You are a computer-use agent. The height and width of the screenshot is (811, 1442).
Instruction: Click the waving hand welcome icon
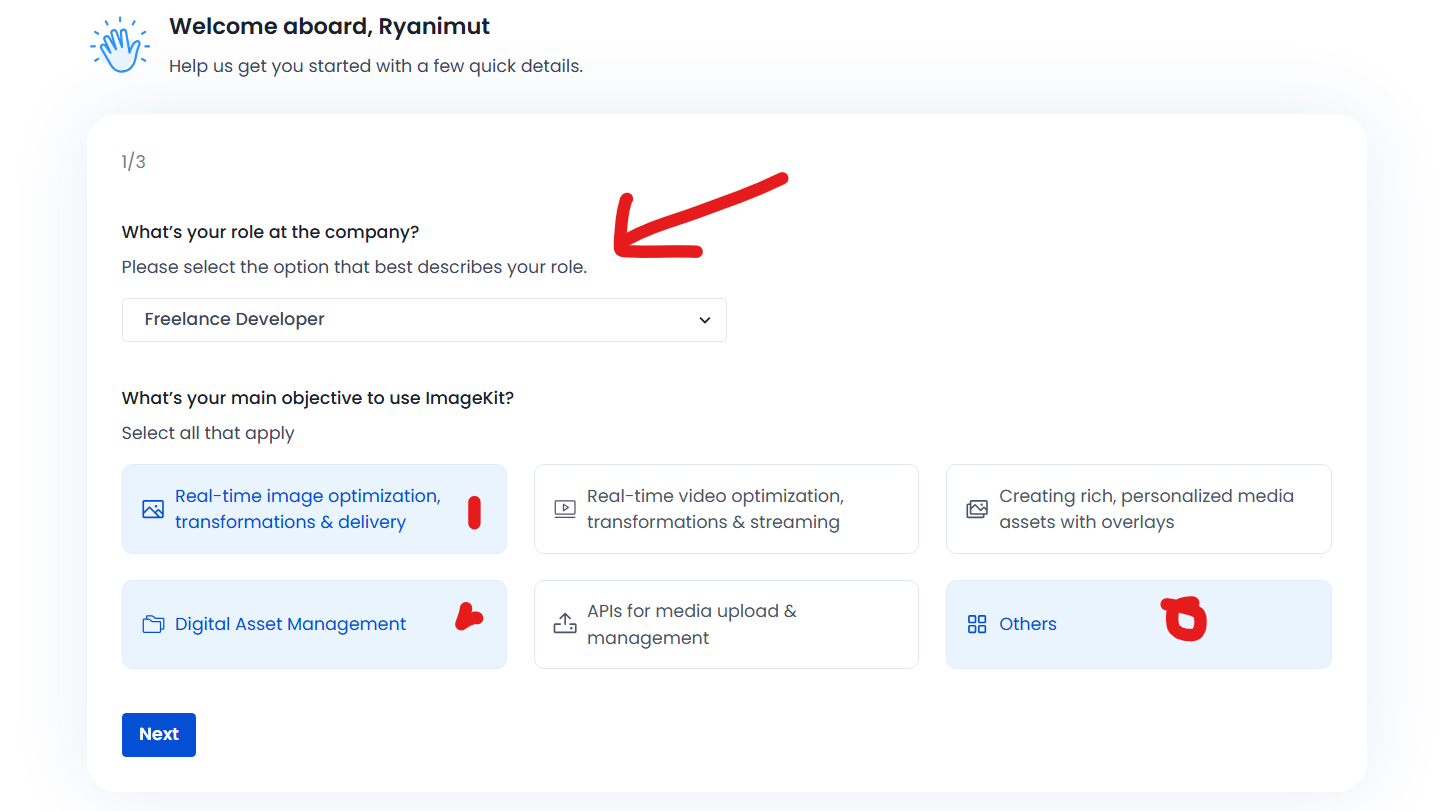click(120, 45)
